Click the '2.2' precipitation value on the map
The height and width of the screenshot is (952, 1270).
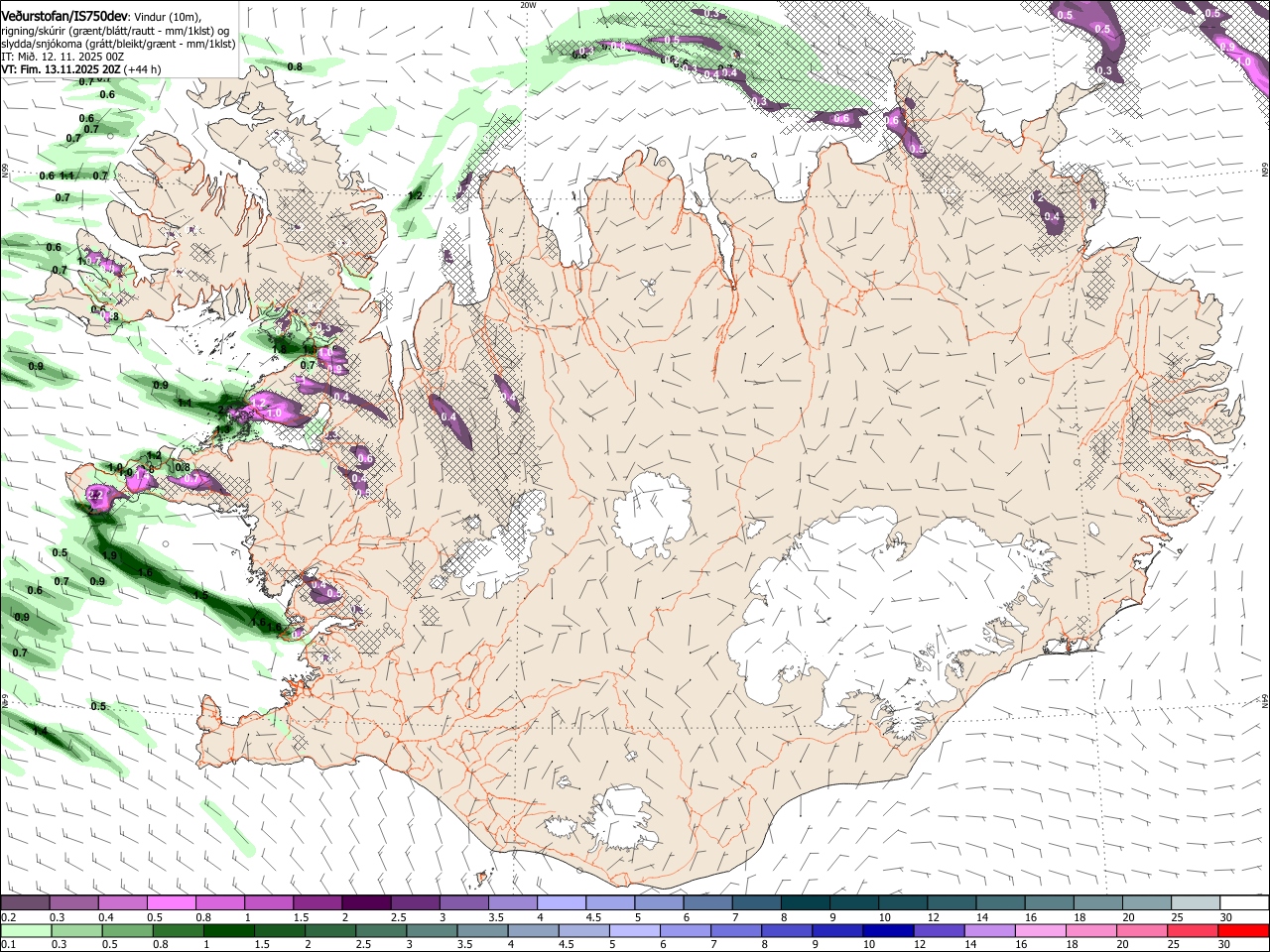[96, 494]
